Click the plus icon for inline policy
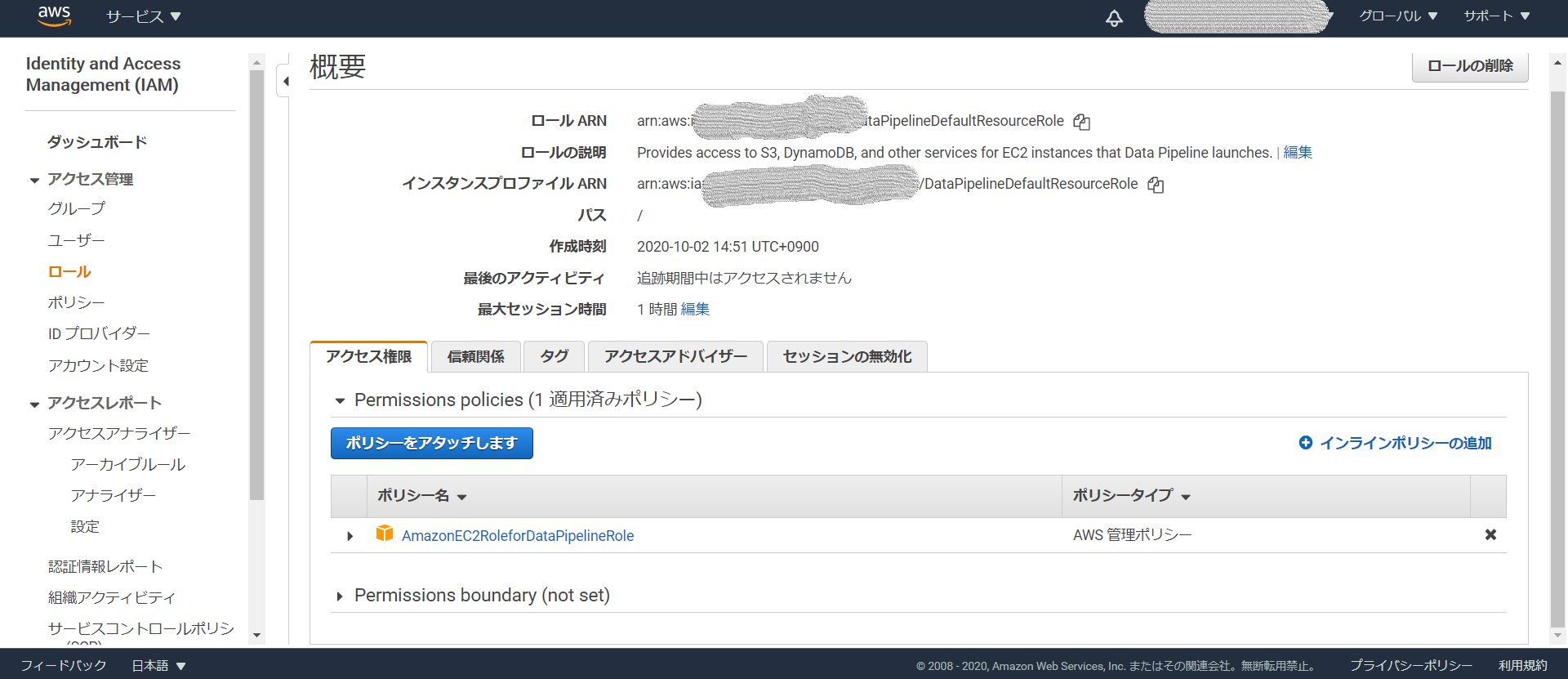Image resolution: width=1568 pixels, height=679 pixels. pyautogui.click(x=1305, y=443)
